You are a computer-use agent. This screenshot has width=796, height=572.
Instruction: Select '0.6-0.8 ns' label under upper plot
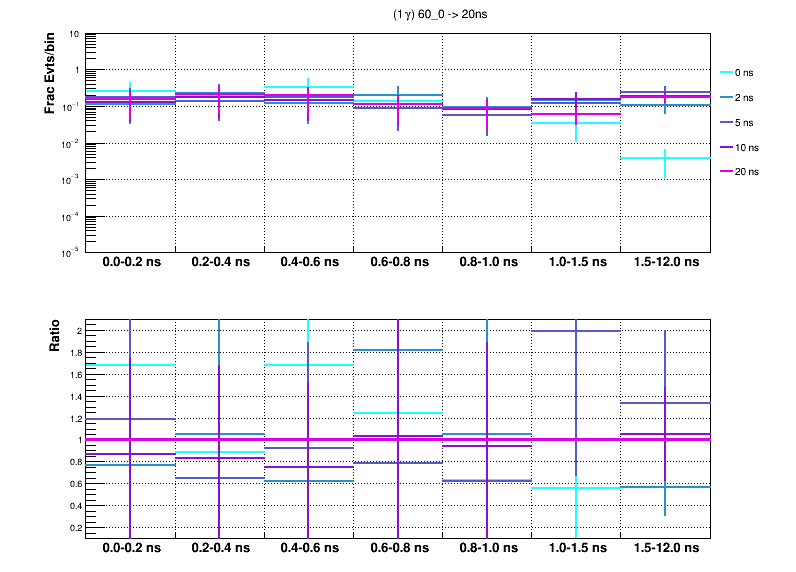pyautogui.click(x=398, y=263)
